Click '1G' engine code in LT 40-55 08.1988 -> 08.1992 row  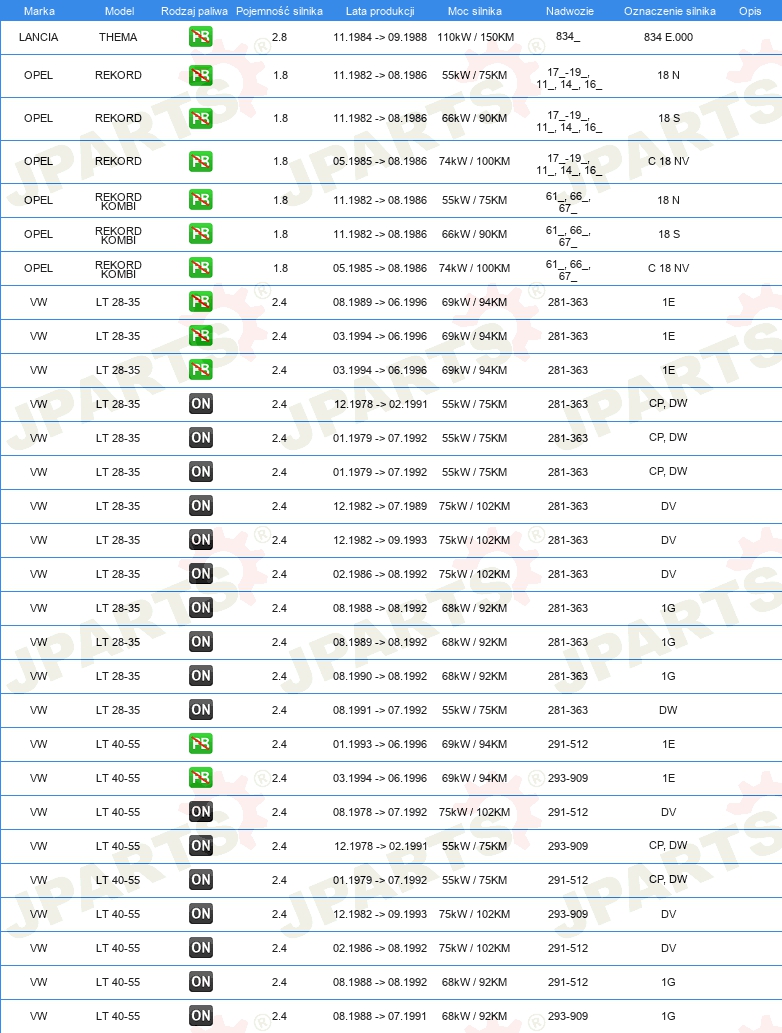pos(668,982)
